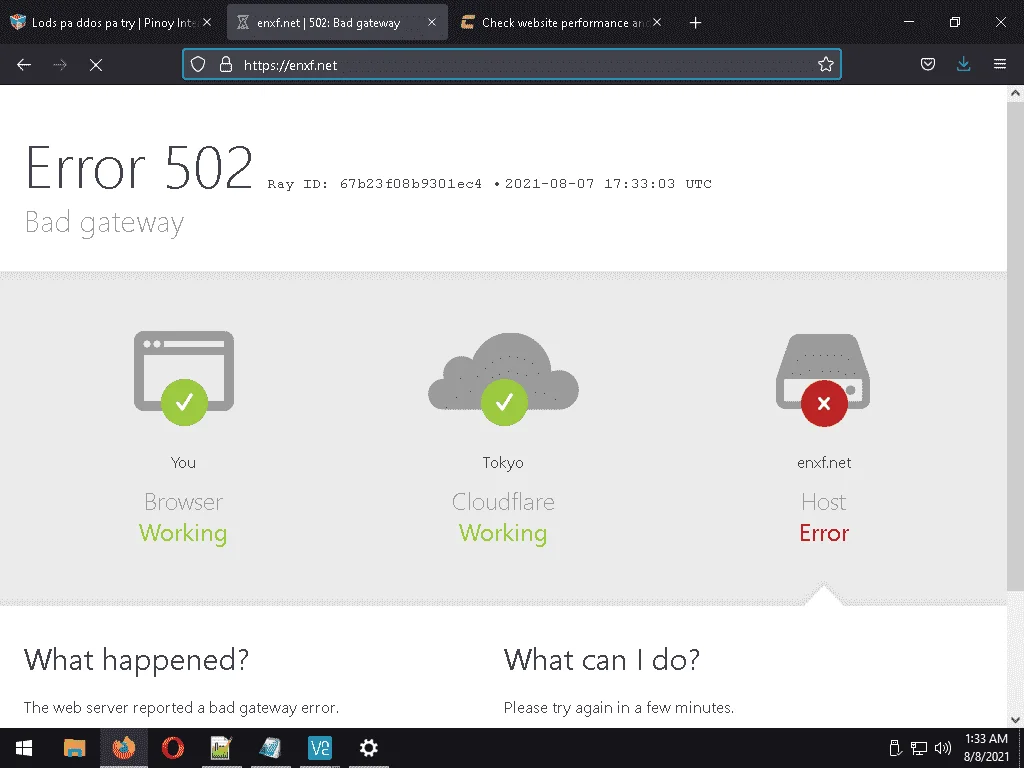Screen dimensions: 1024x768
Task: Click scrollbar up arrow on page
Action: [1015, 93]
